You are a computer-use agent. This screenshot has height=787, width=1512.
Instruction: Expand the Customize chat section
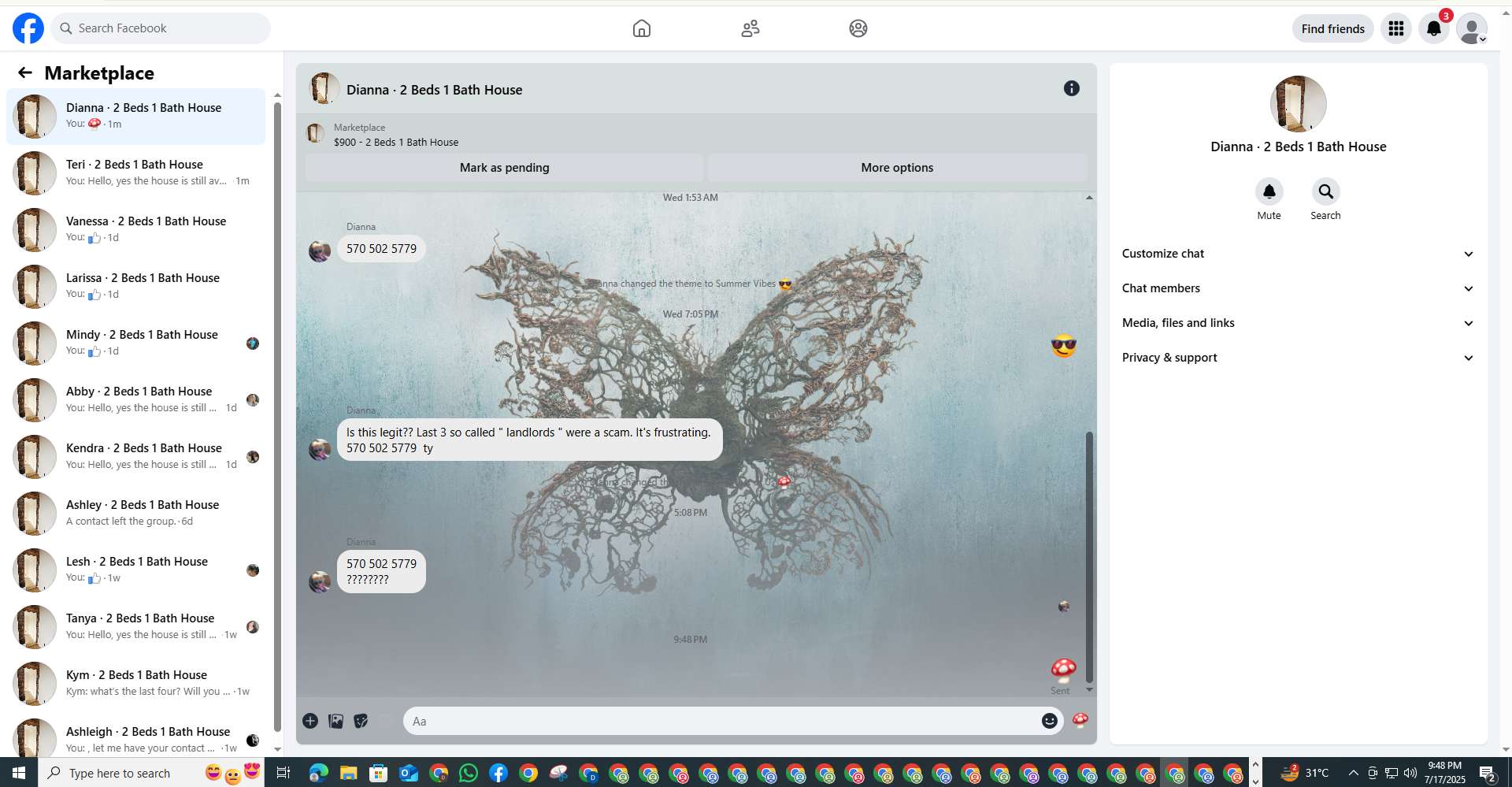click(1299, 254)
